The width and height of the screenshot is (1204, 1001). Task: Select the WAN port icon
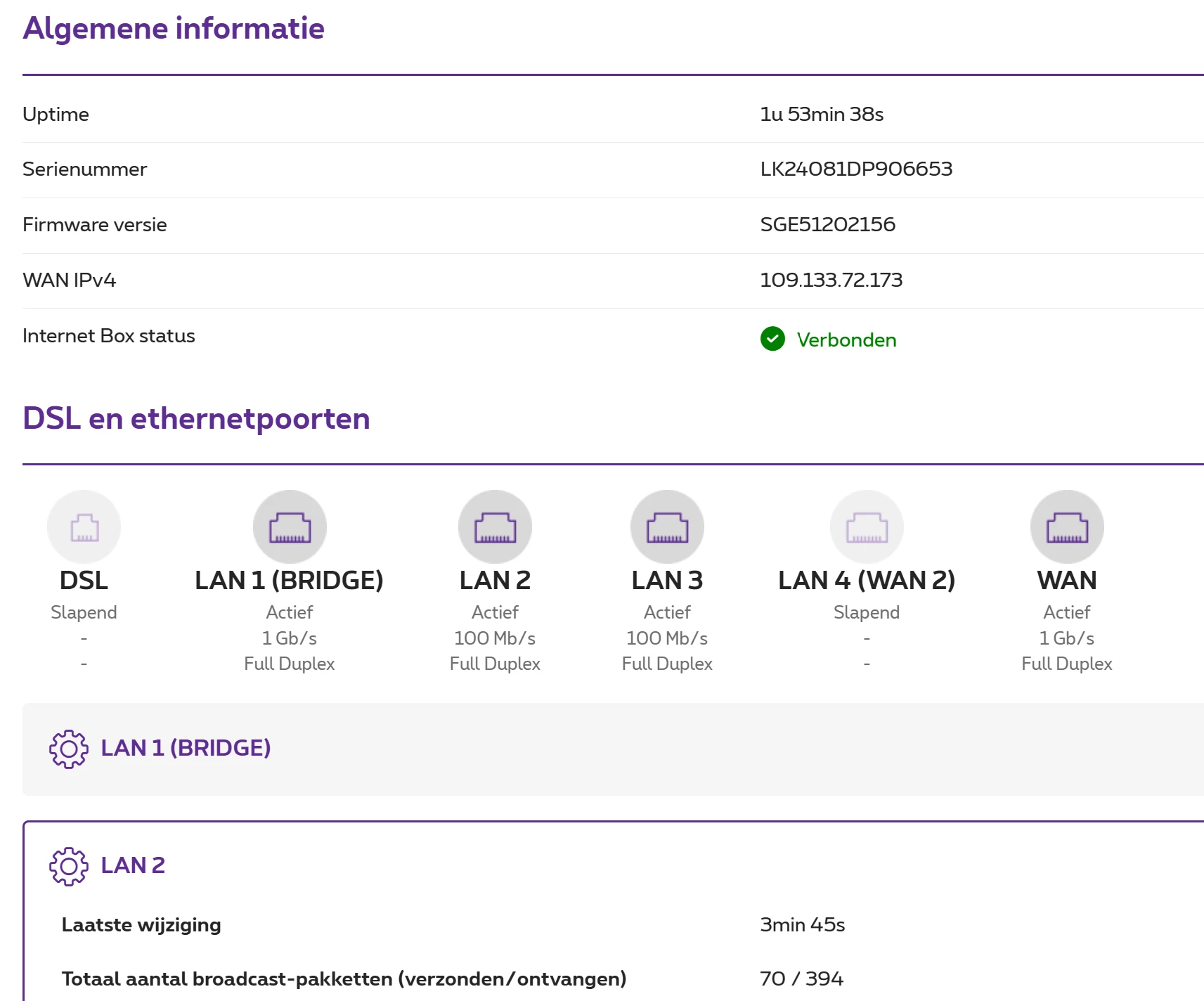pos(1067,527)
